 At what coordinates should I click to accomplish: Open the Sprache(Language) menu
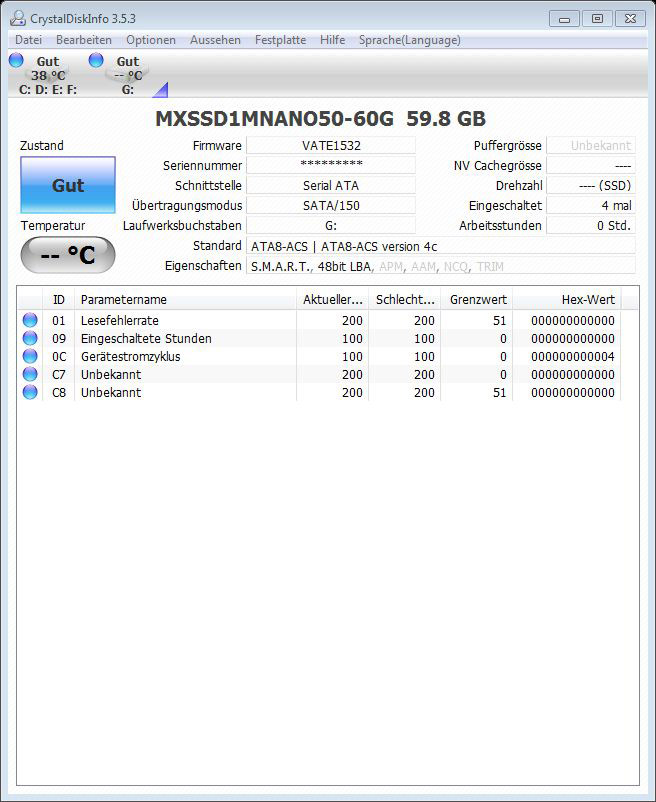(x=410, y=40)
